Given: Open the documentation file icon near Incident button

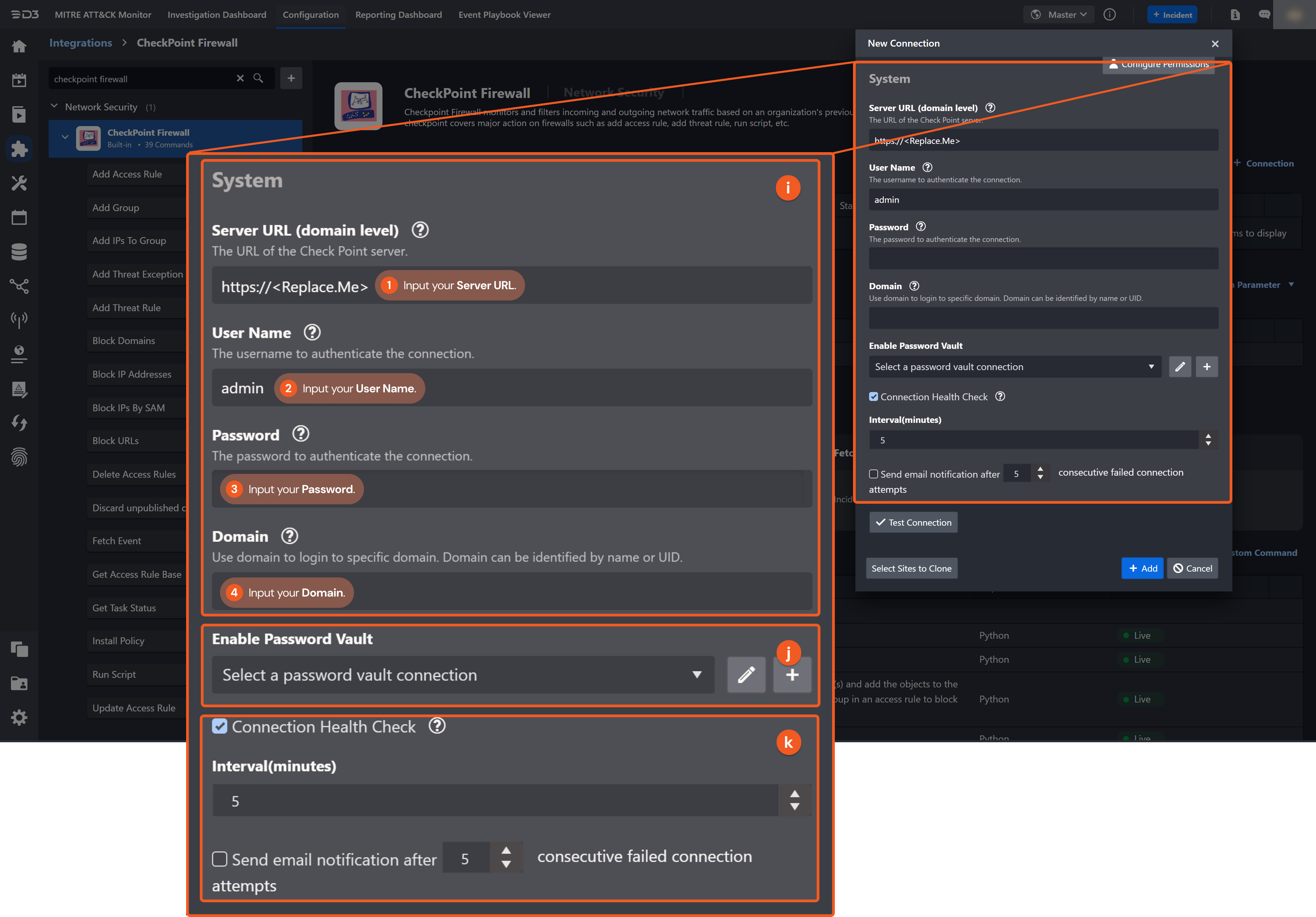Looking at the screenshot, I should pos(1235,14).
